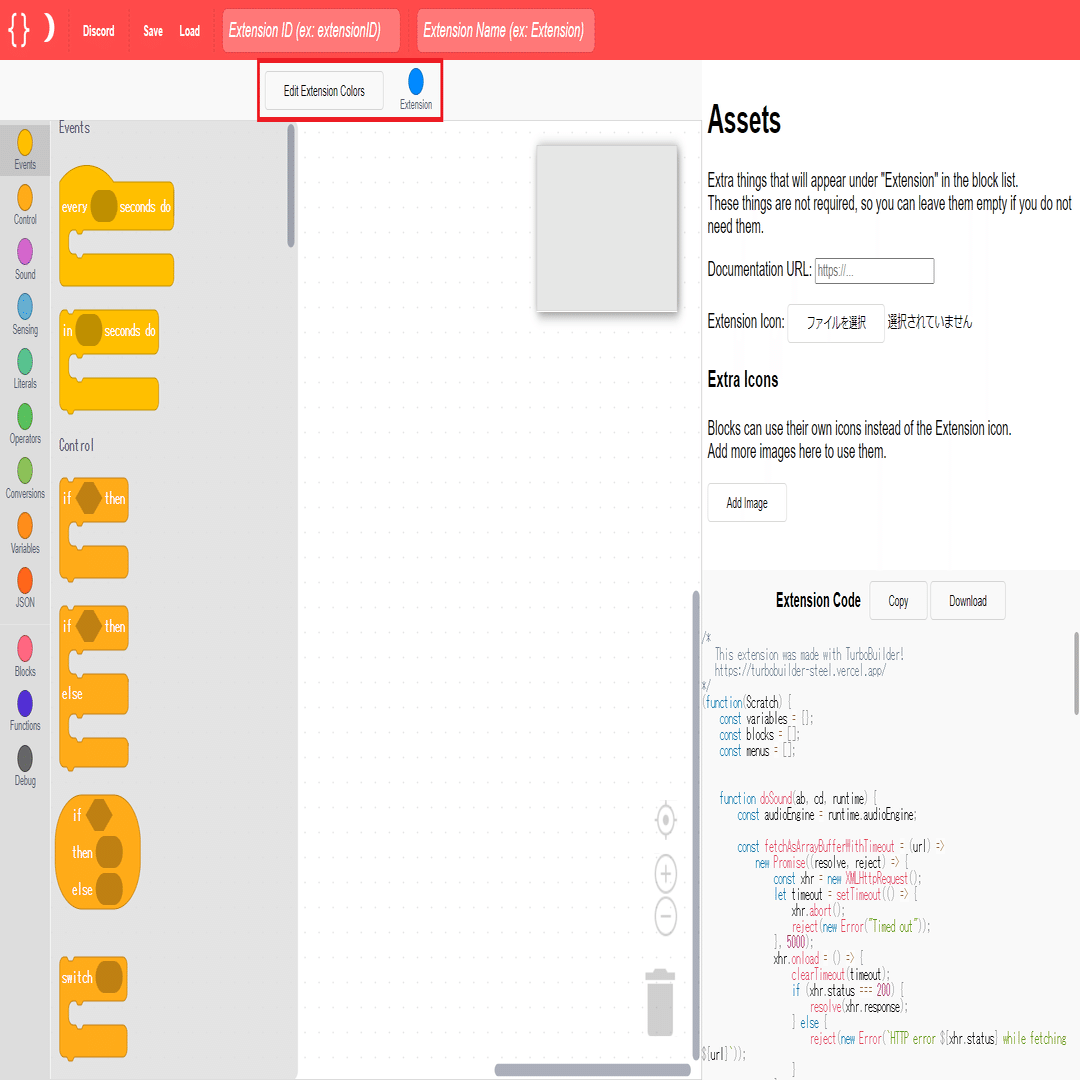1080x1080 pixels.
Task: Select the 'switch' control block
Action: point(93,1008)
